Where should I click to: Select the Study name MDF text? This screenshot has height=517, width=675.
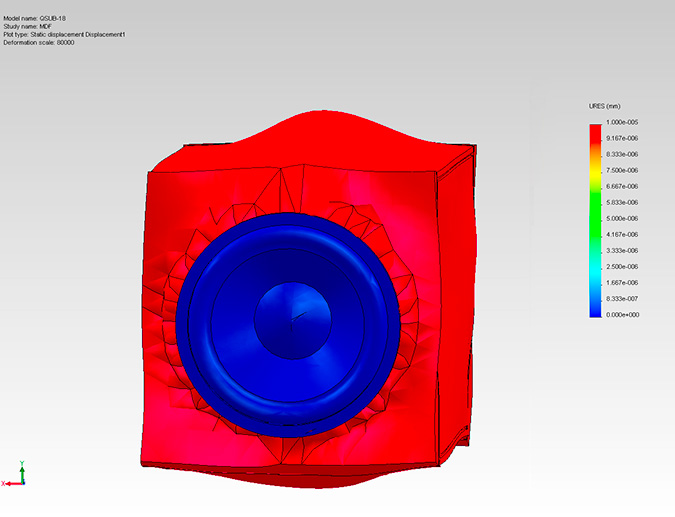27,27
